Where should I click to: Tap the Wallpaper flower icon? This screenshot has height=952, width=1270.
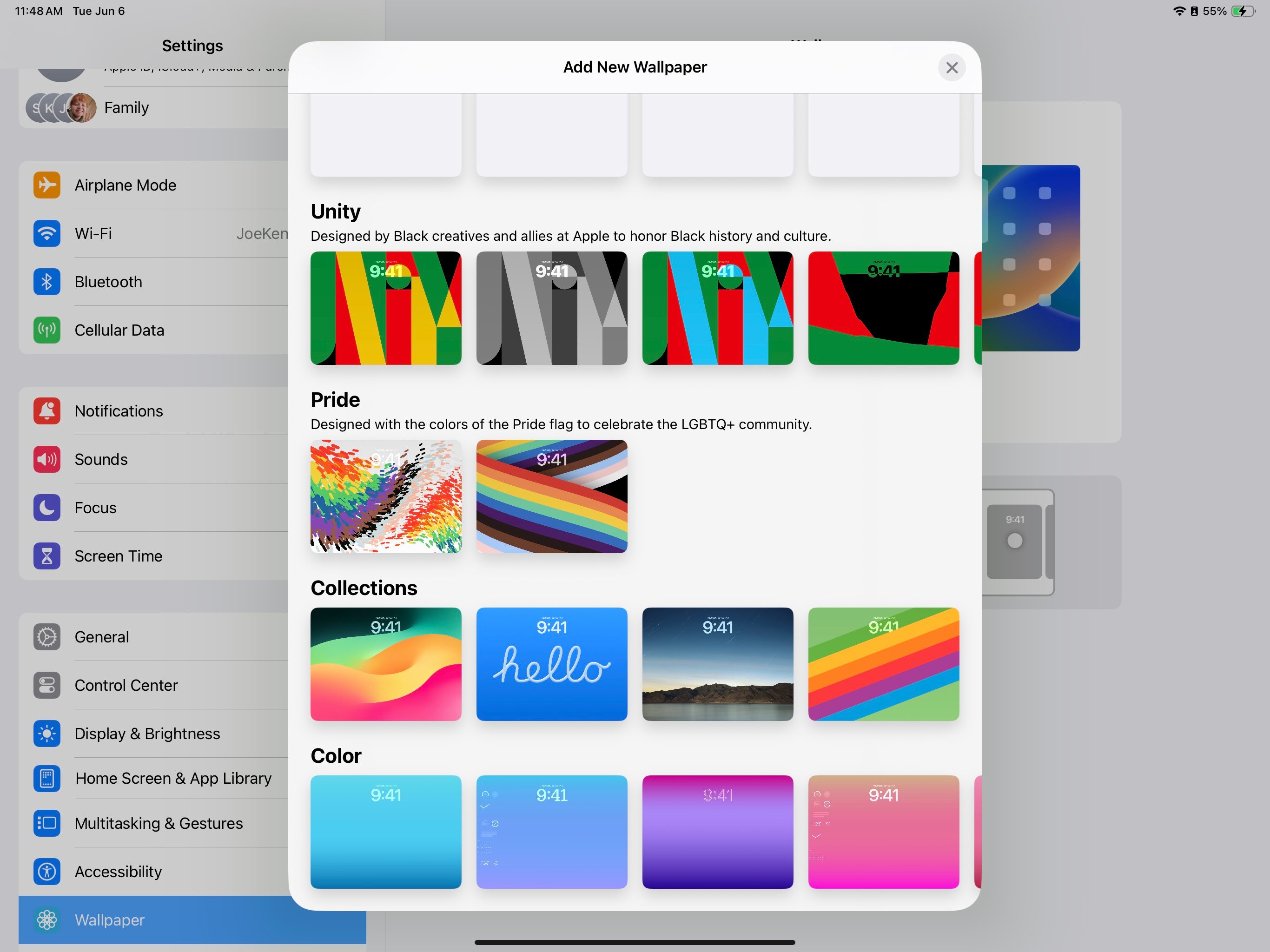tap(46, 919)
